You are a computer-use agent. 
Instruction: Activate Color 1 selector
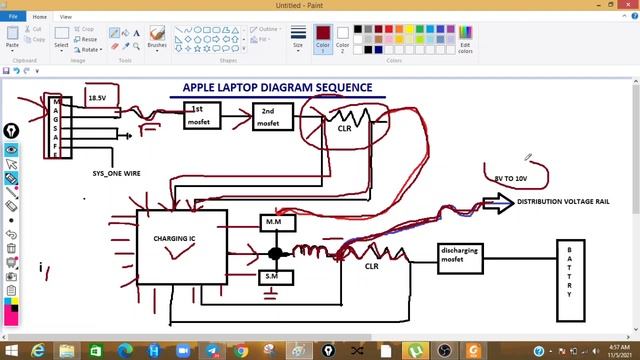(323, 39)
